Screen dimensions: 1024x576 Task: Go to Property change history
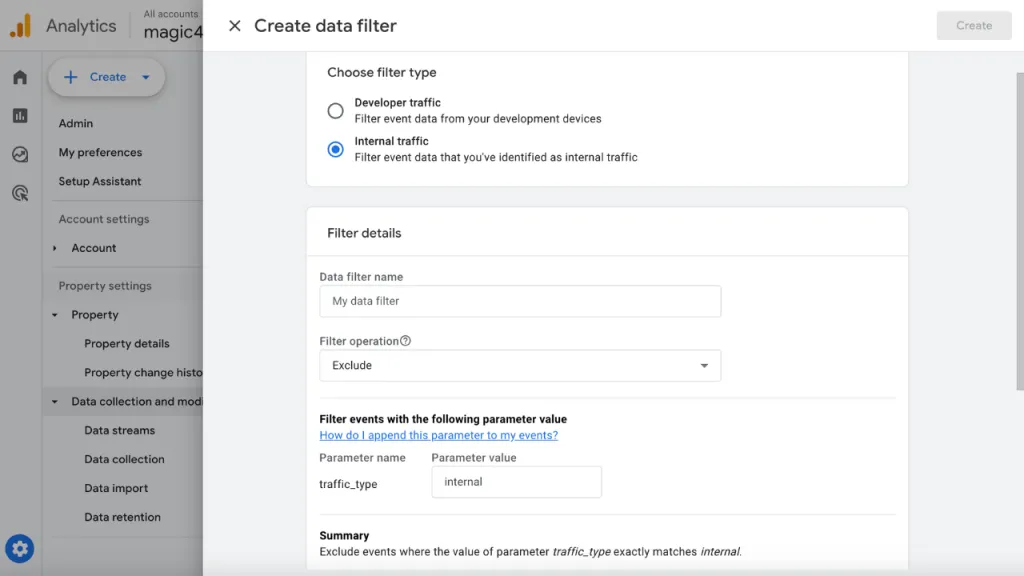click(x=143, y=372)
